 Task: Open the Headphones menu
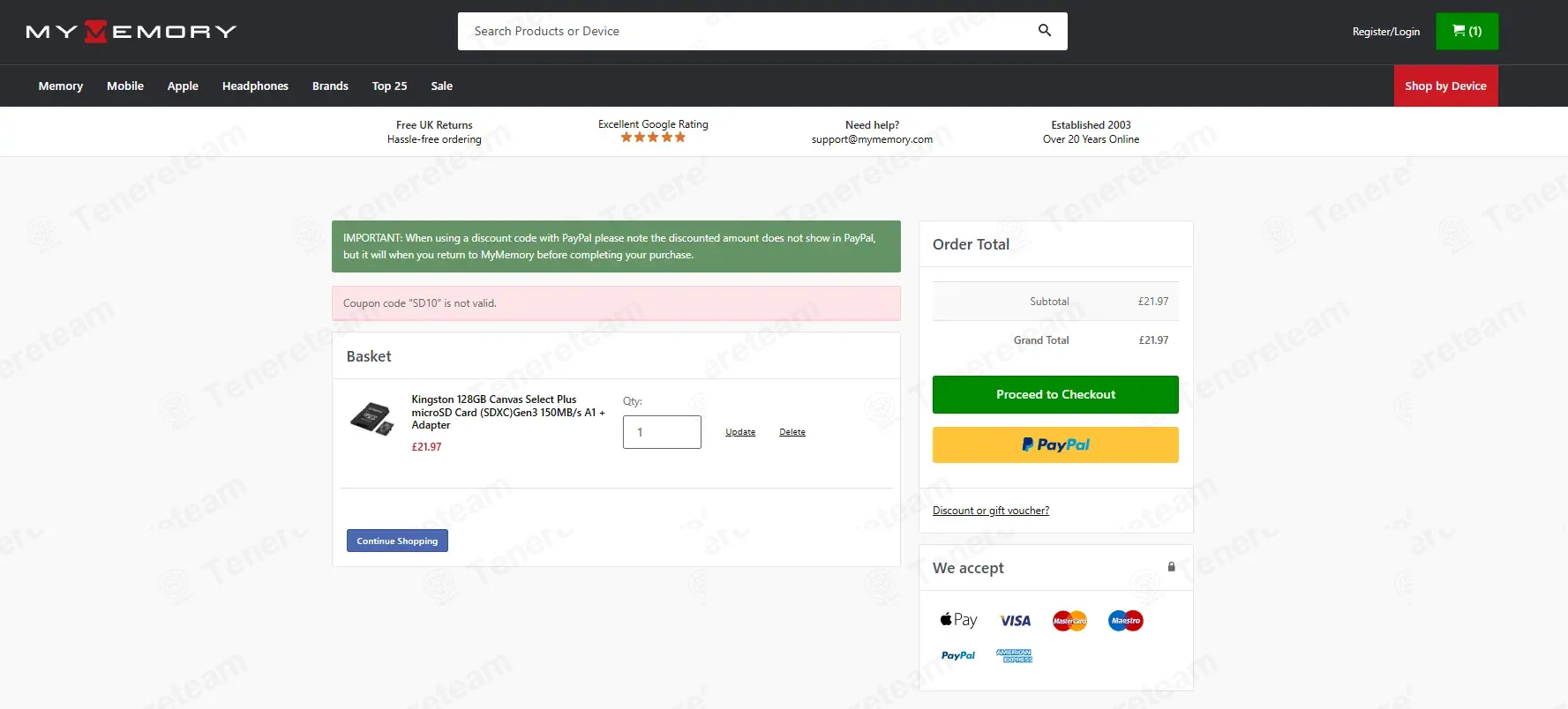point(255,86)
